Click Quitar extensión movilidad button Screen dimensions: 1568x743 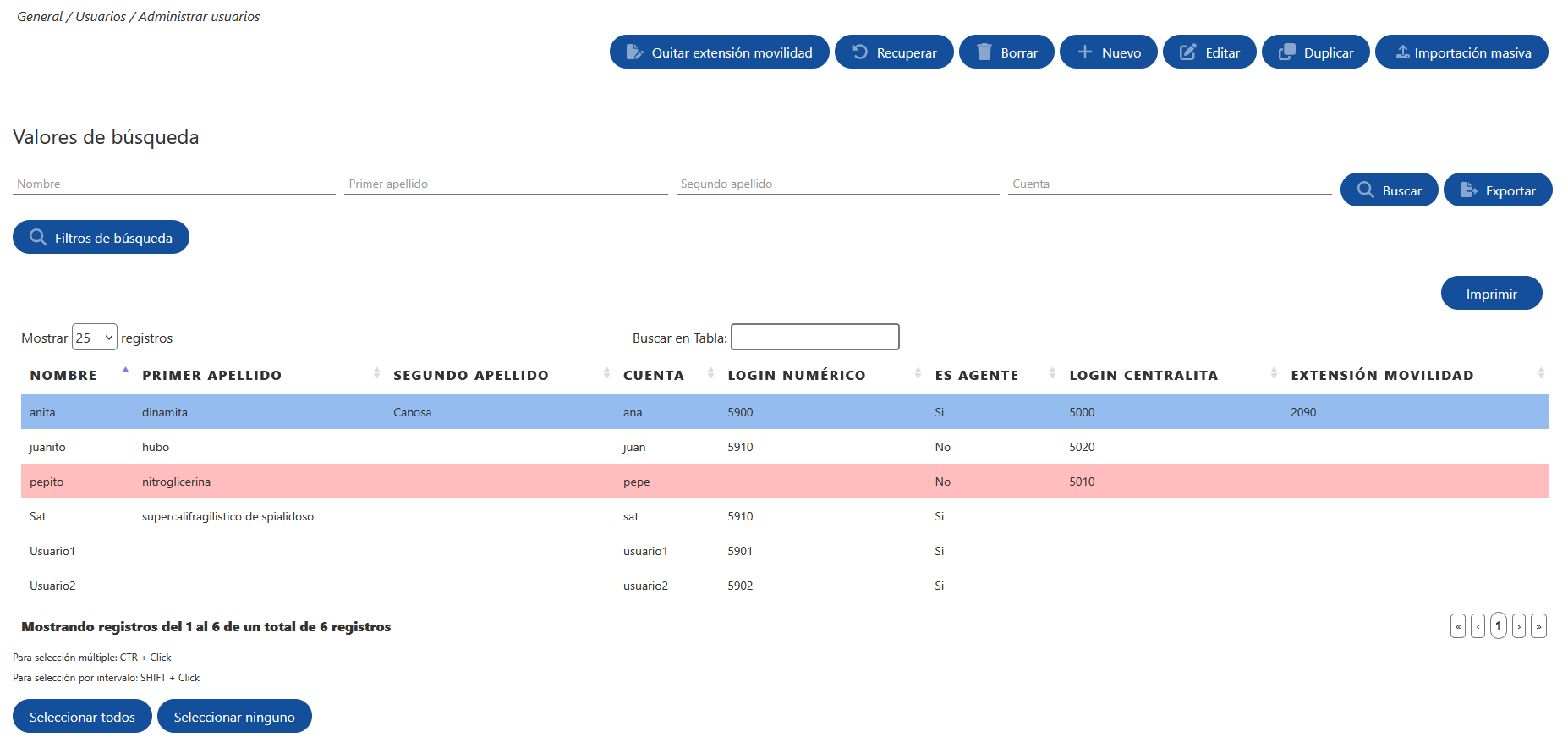coord(719,52)
